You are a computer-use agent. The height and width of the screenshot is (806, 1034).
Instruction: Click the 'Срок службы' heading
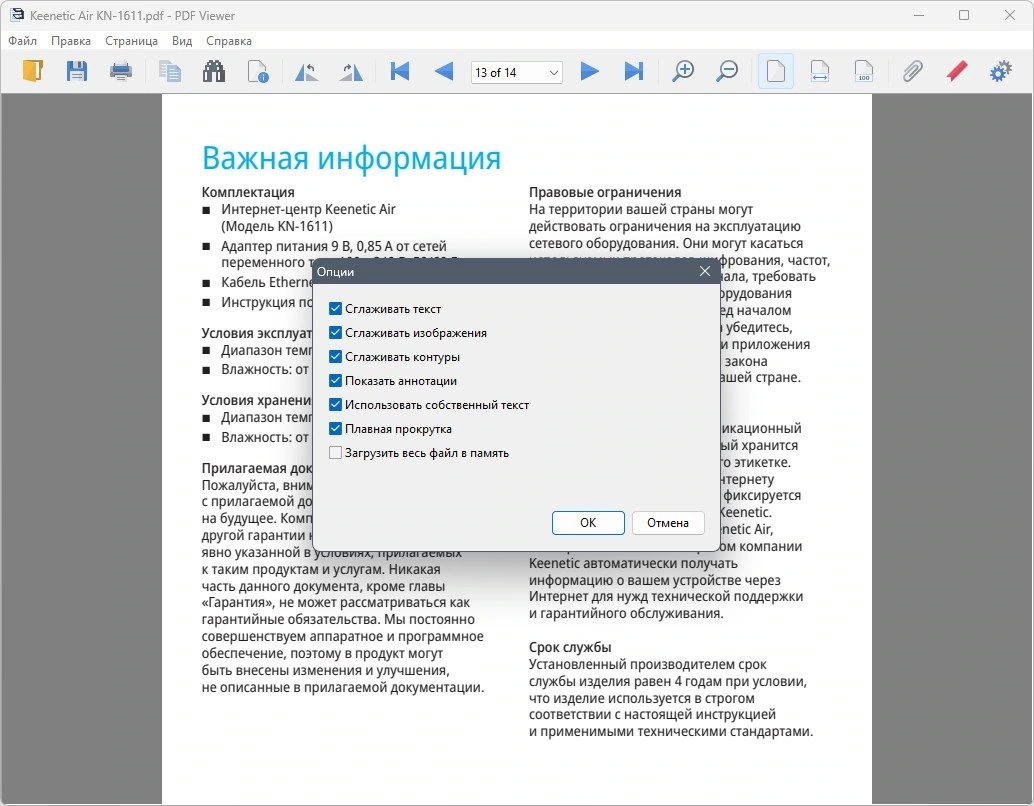(570, 647)
